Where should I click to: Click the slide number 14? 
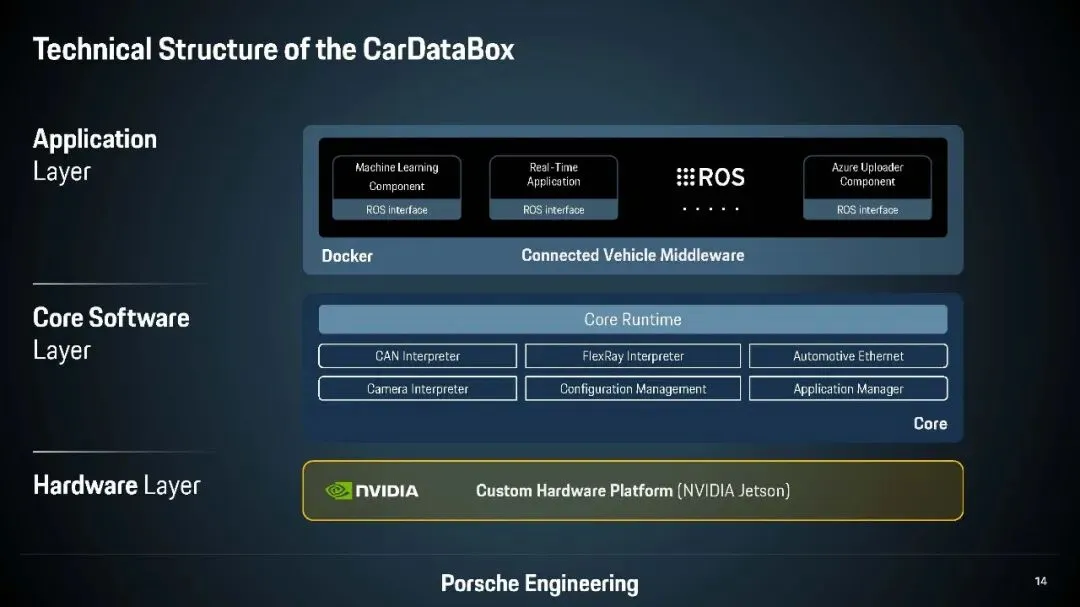1041,581
